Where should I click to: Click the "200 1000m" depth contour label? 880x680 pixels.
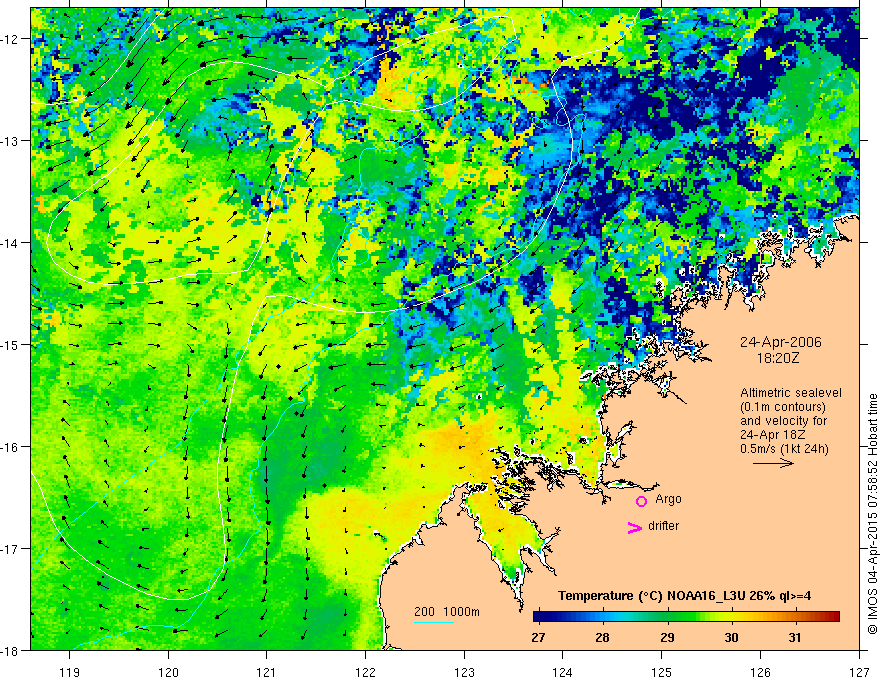(x=447, y=612)
